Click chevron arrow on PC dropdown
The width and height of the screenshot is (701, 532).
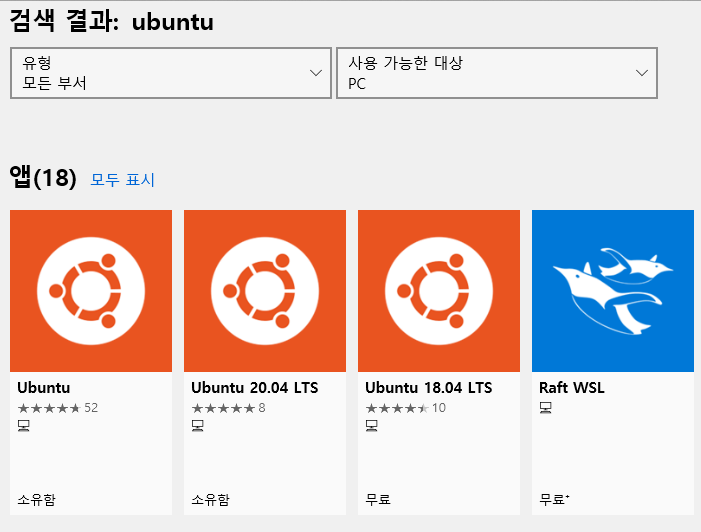pyautogui.click(x=642, y=73)
